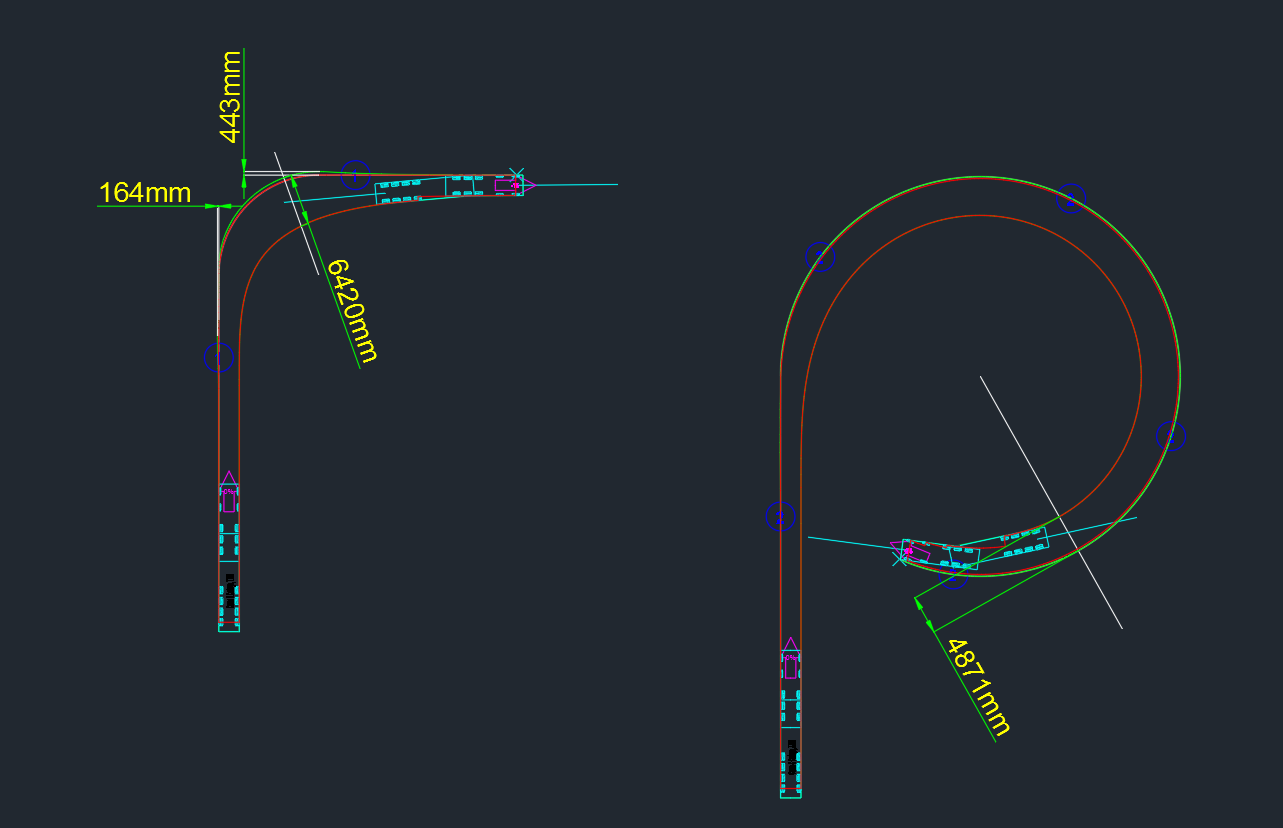Select parked truck at bottom of the loop path
The width and height of the screenshot is (1283, 828).
tap(791, 723)
